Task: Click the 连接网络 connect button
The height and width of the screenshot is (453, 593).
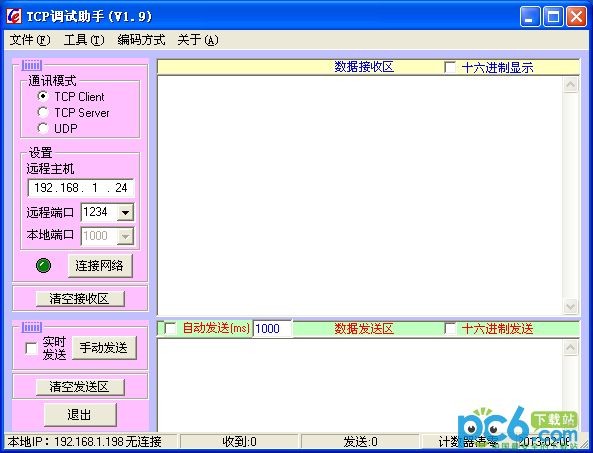Action: click(x=100, y=265)
